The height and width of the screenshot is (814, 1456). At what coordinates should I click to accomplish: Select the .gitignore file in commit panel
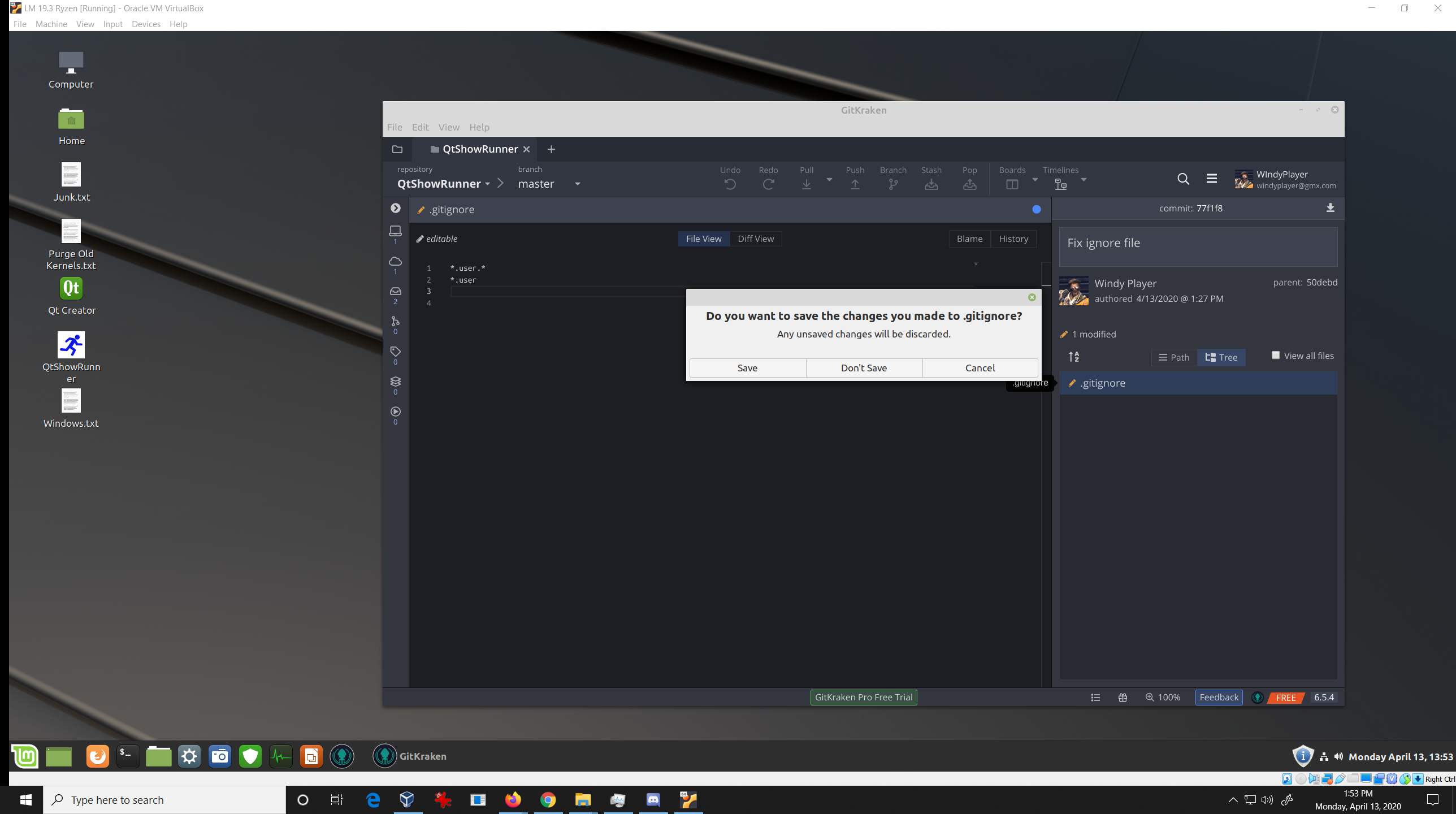click(1103, 383)
